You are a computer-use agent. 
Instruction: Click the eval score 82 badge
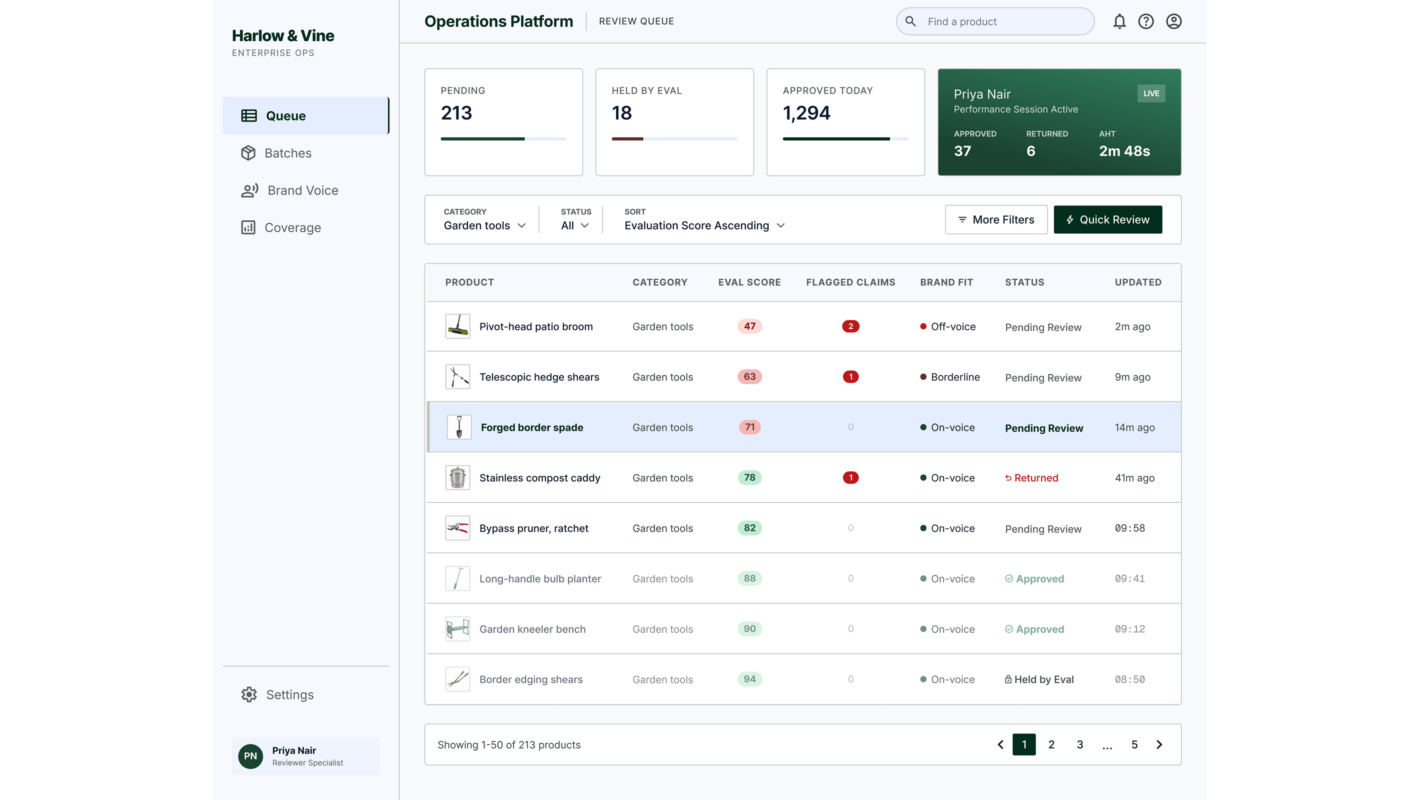point(750,528)
